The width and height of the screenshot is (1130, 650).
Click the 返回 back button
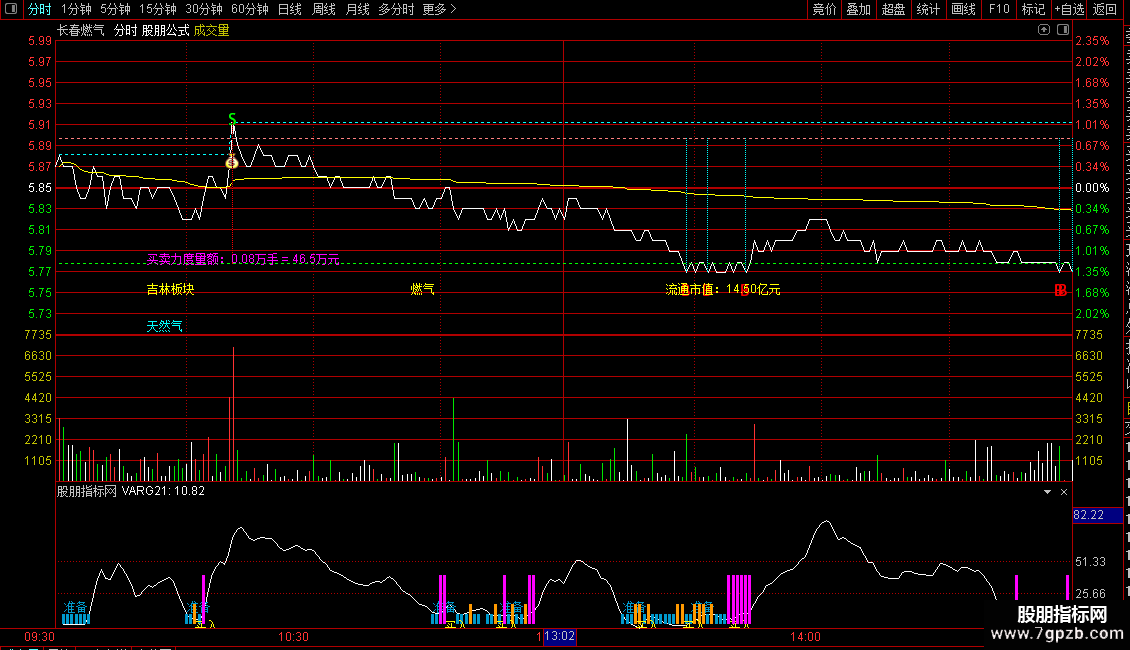click(1105, 9)
